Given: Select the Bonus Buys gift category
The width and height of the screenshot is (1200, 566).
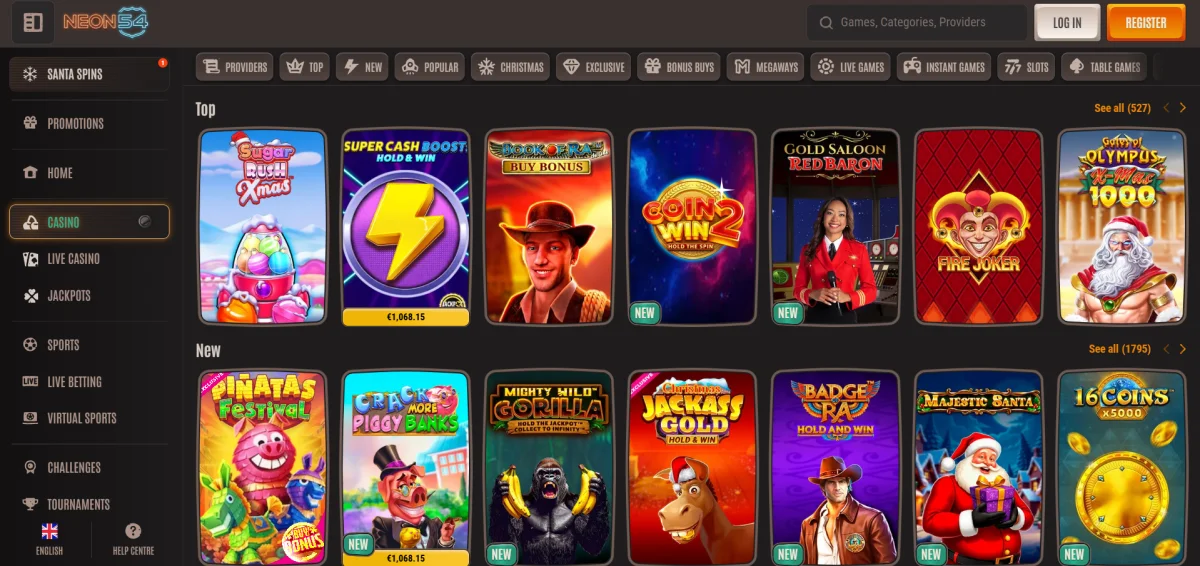Looking at the screenshot, I should click(x=679, y=67).
